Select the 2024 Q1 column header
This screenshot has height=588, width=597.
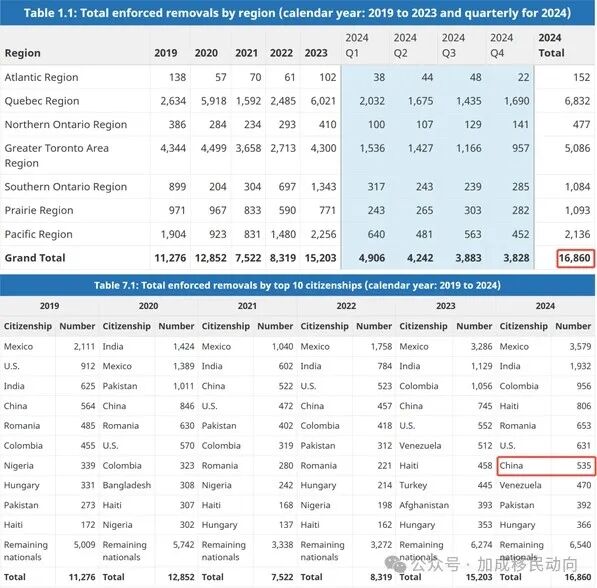coord(357,45)
